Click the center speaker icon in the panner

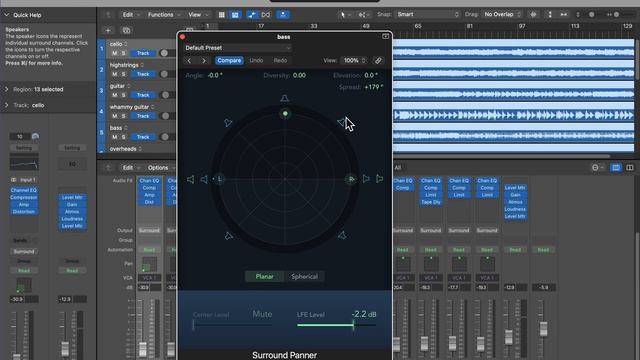[x=284, y=98]
